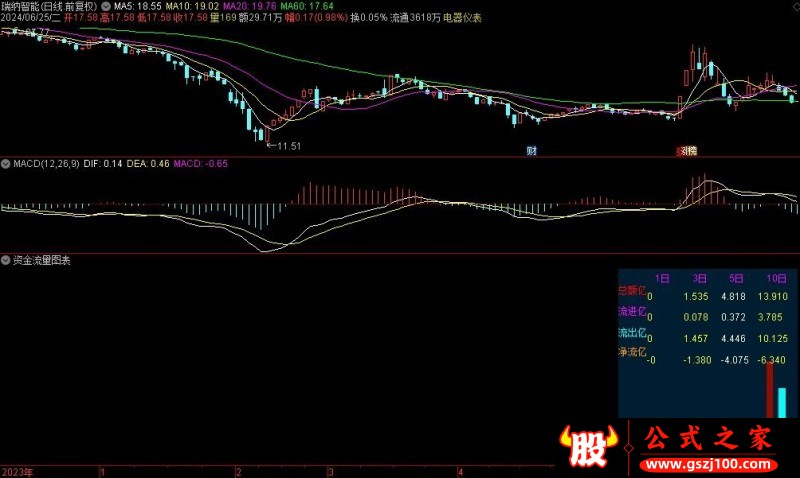Click the 10-day net flow -6.340
Screen dimensions: 800x478
(771, 360)
